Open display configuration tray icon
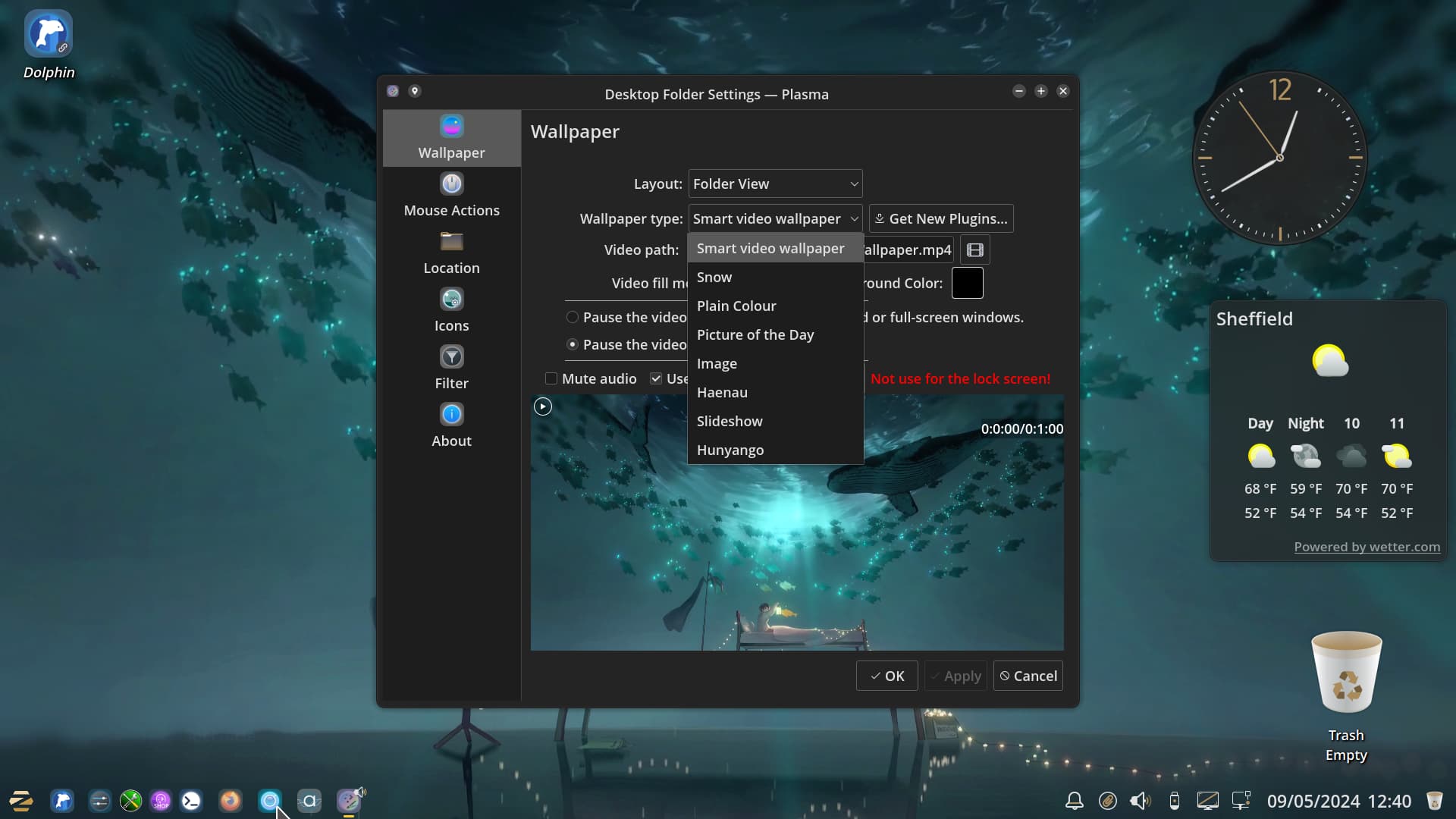The image size is (1456, 819). 1208,801
